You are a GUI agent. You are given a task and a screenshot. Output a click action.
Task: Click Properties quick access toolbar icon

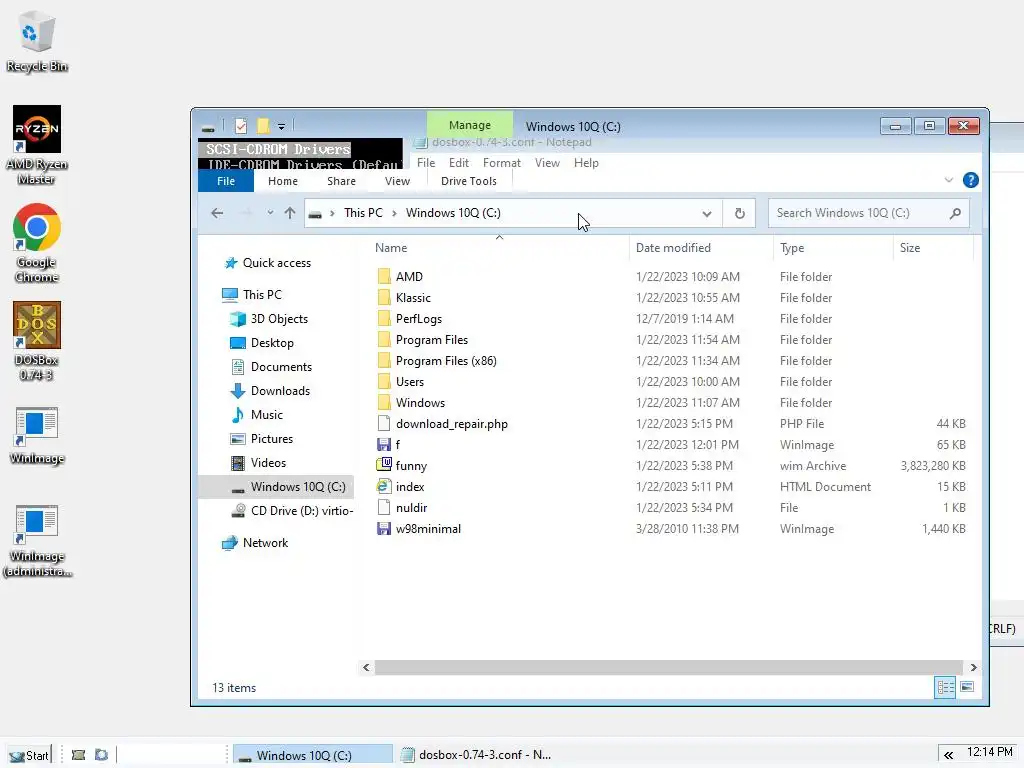click(x=241, y=125)
